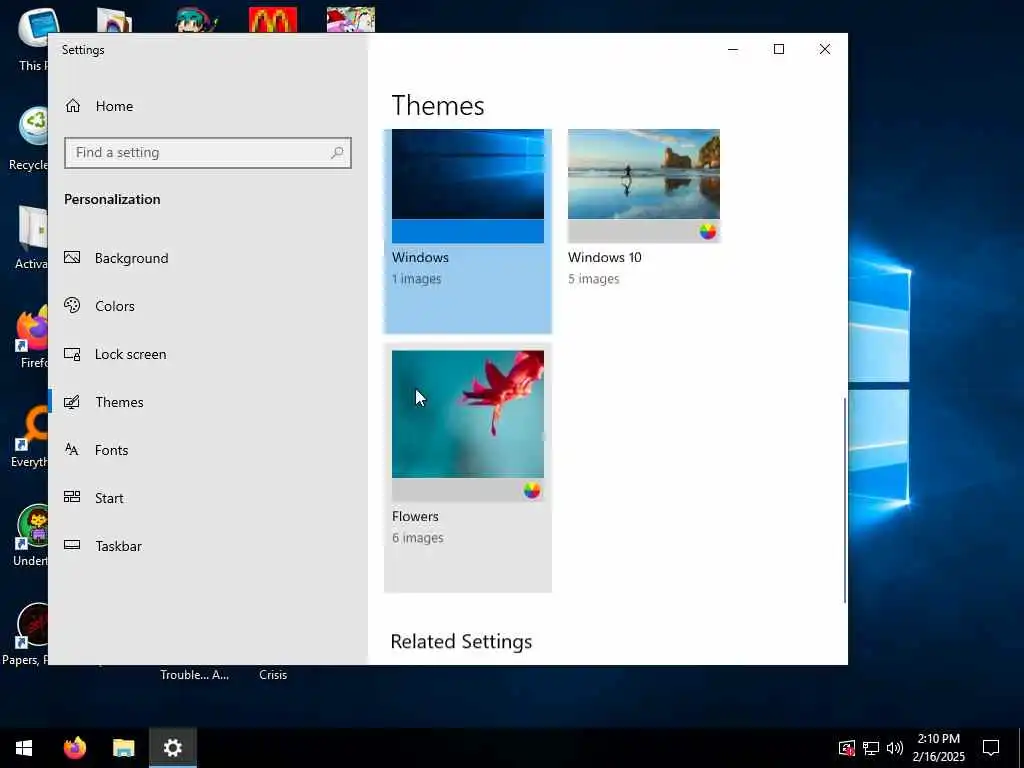Open Lock screen settings
This screenshot has width=1024, height=768.
click(x=131, y=354)
